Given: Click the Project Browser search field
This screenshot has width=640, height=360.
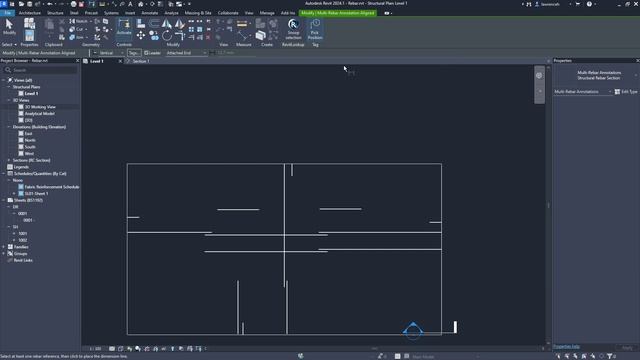Looking at the screenshot, I should point(41,70).
